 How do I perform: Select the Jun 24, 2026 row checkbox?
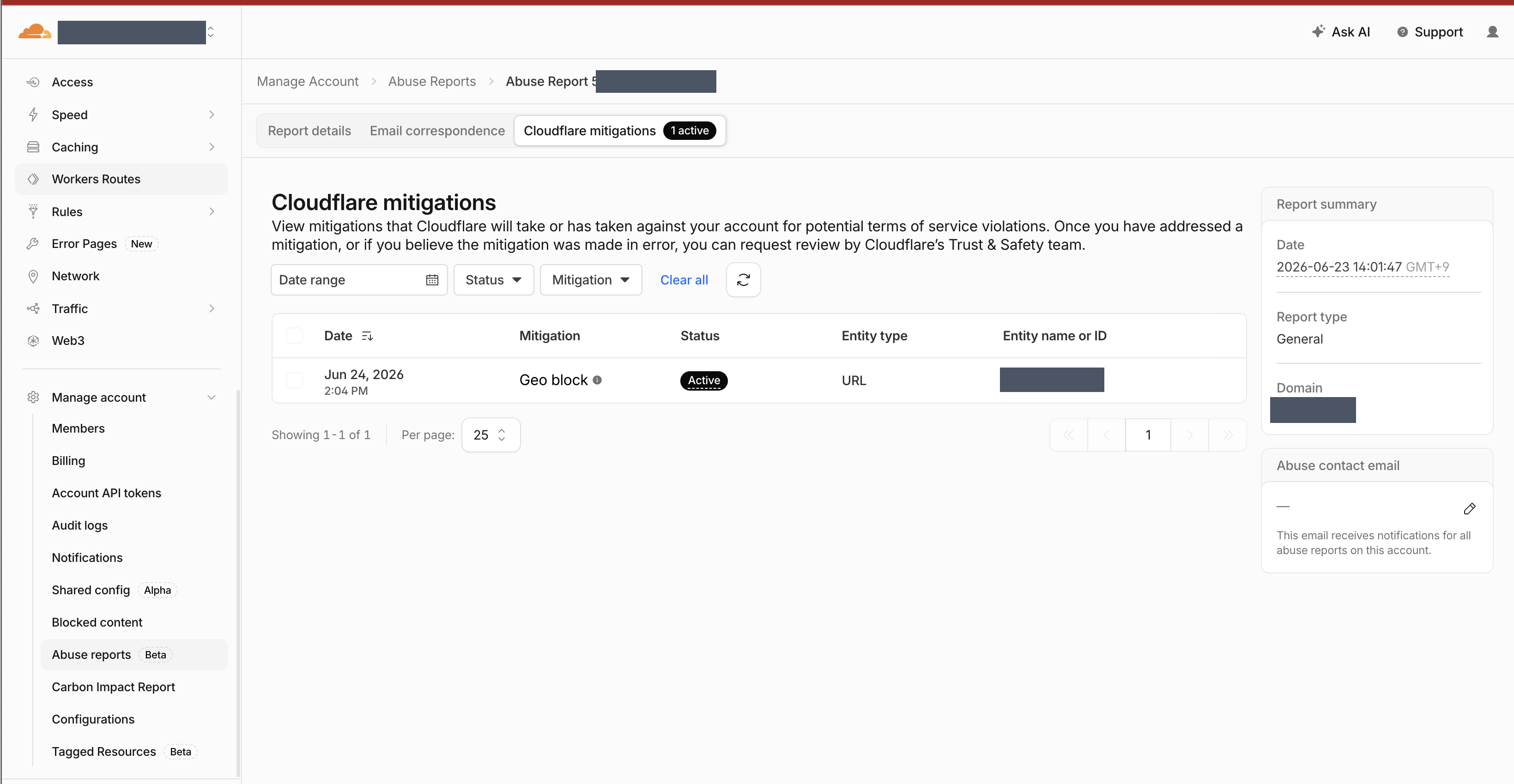[x=295, y=380]
